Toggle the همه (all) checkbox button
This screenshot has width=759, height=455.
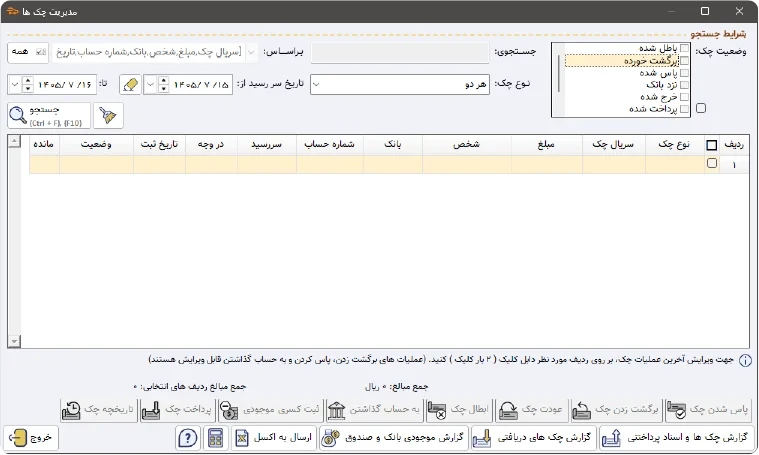(28, 52)
